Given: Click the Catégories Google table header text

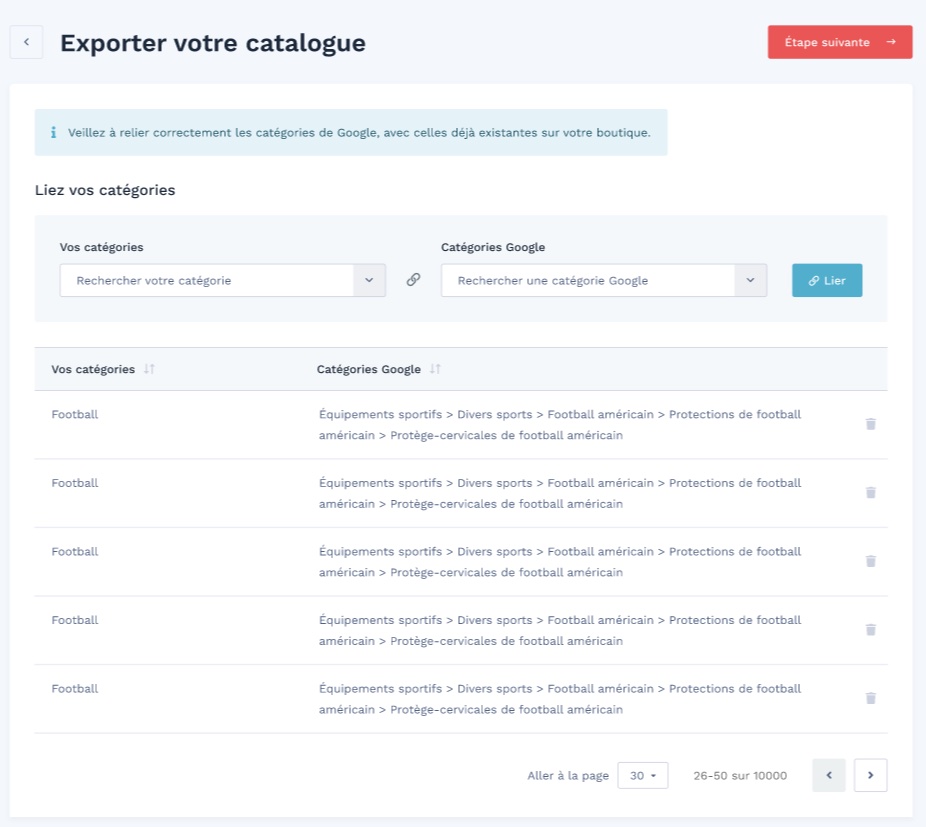Looking at the screenshot, I should tap(369, 369).
